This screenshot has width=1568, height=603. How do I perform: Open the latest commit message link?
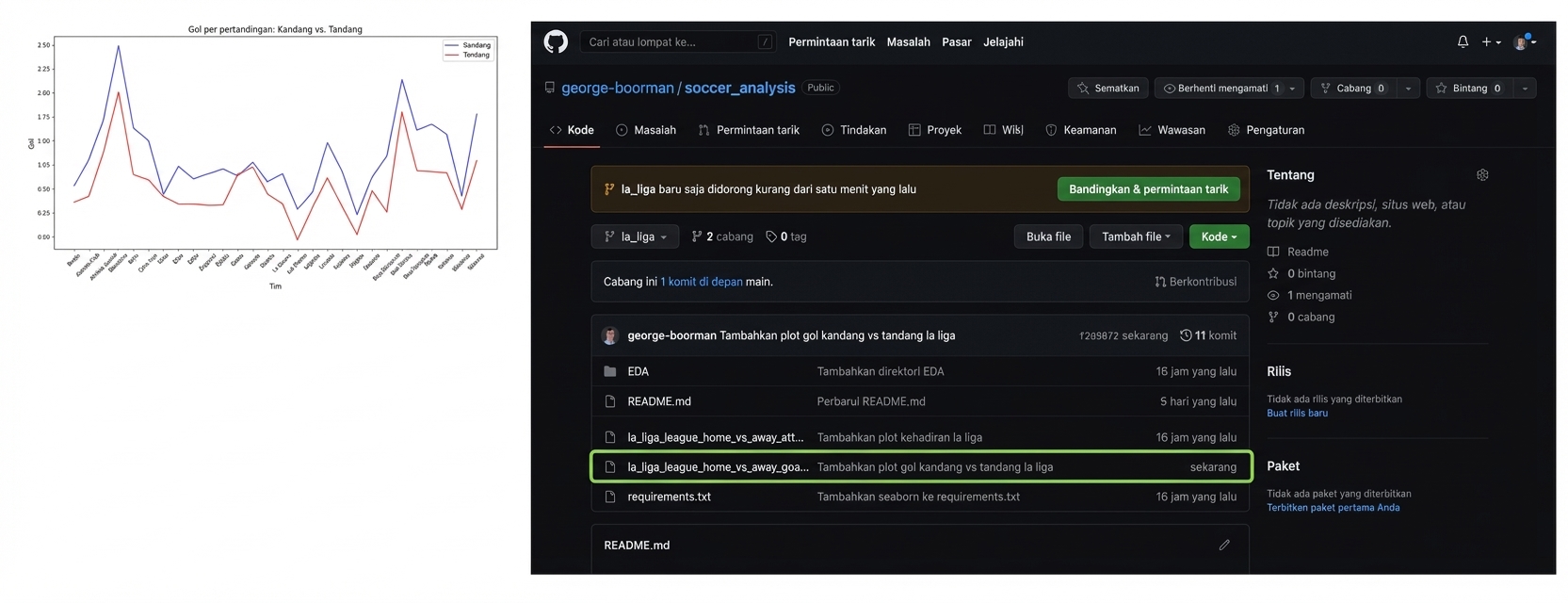click(x=837, y=335)
